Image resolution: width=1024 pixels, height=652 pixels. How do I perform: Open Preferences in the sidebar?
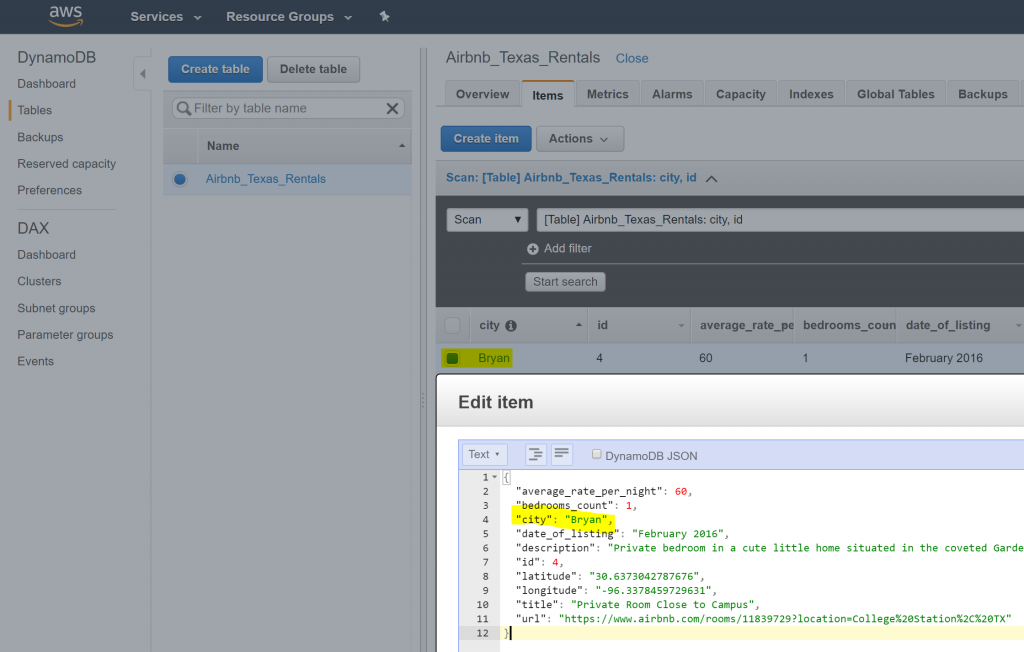coord(50,190)
